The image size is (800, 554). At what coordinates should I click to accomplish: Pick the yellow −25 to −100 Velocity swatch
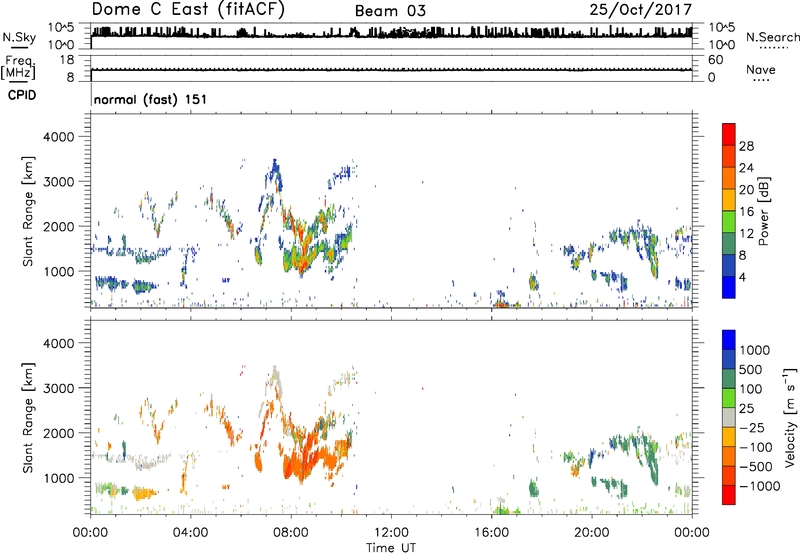click(729, 437)
